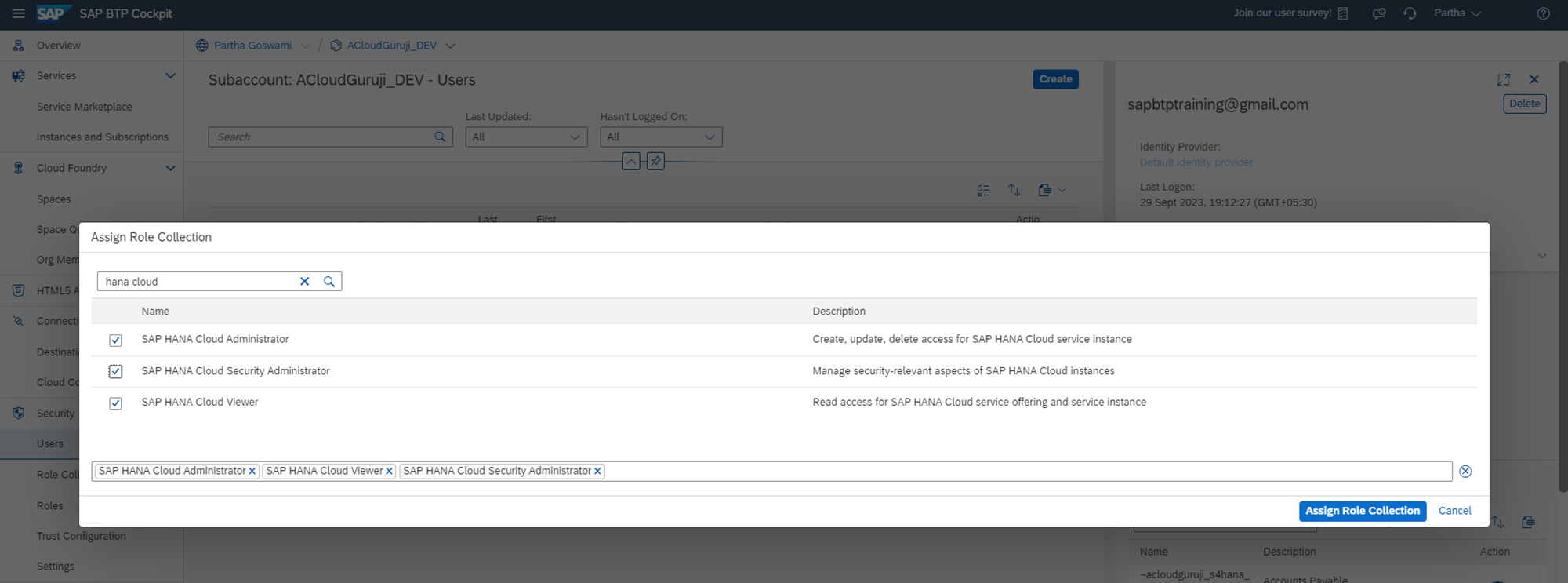
Task: Cancel the Assign Role Collection dialog
Action: pos(1454,511)
